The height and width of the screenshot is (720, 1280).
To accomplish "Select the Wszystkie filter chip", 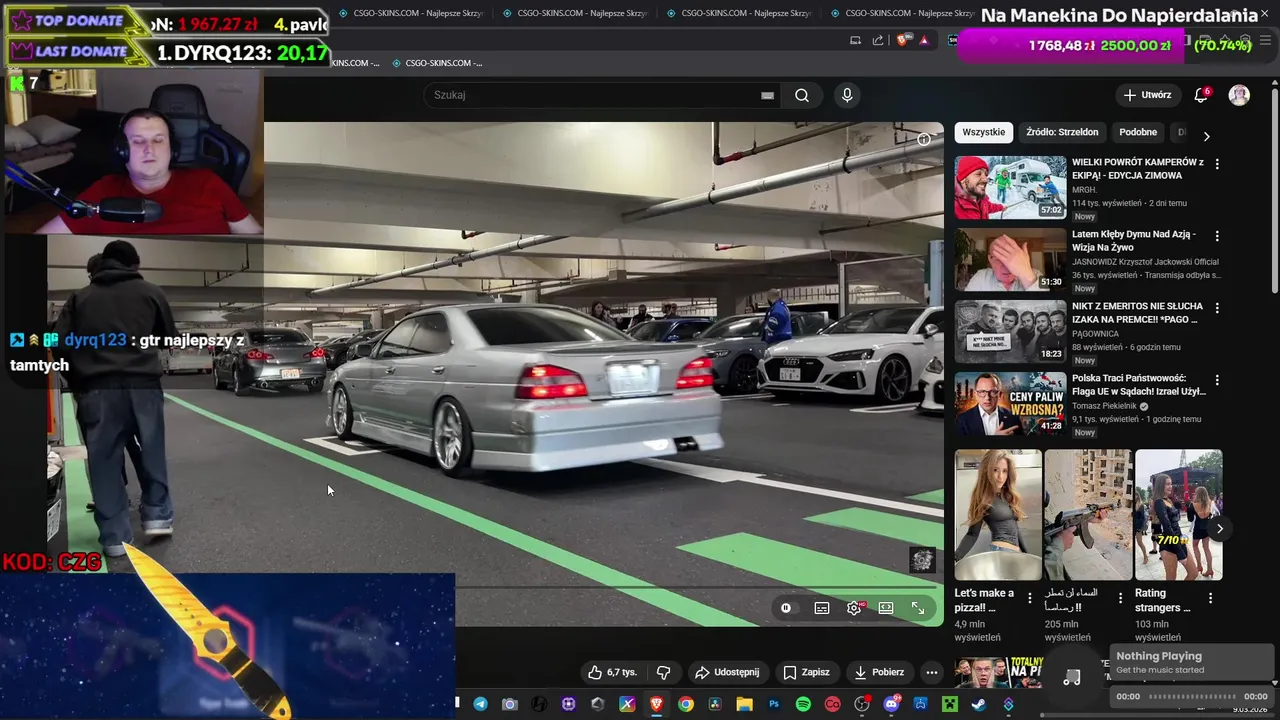I will click(984, 132).
